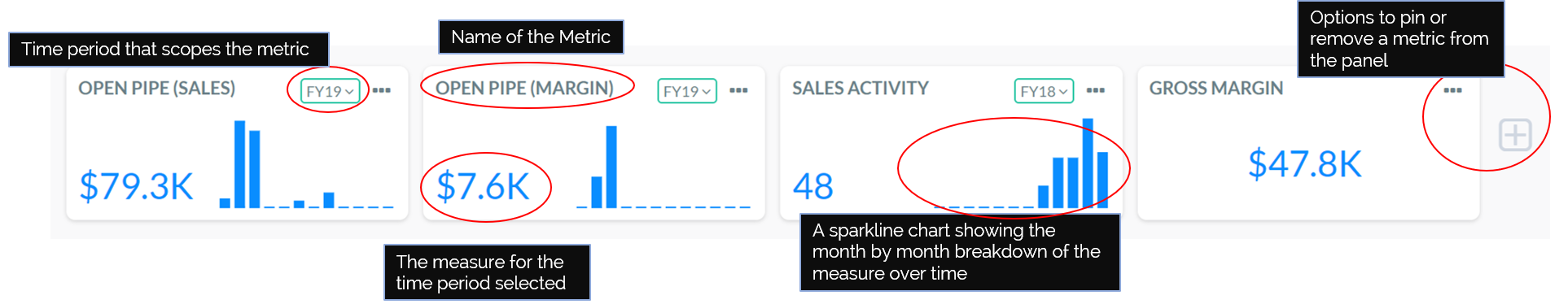Open the Sales Activity three-dot options menu
Image resolution: width=1568 pixels, height=304 pixels.
tap(1096, 90)
